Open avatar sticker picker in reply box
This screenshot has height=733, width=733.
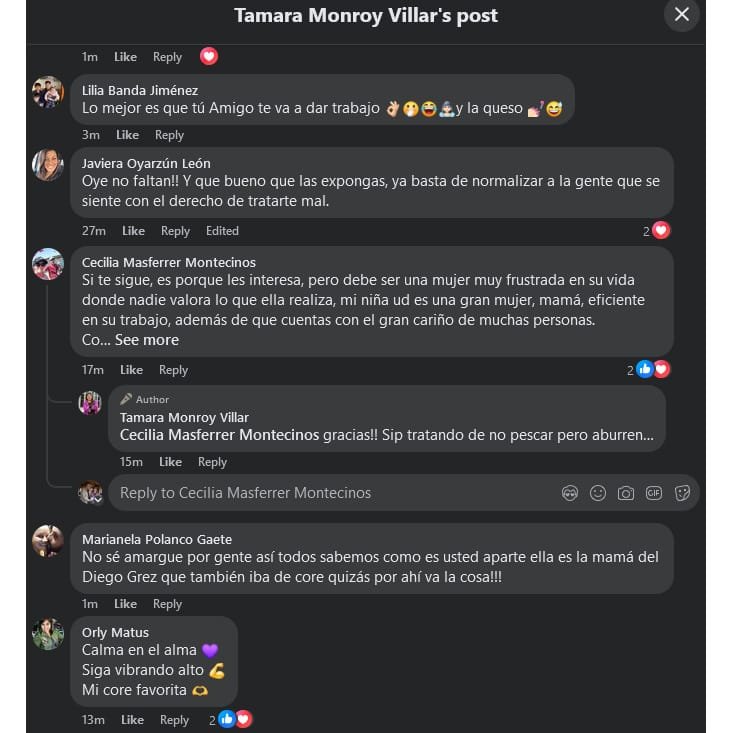[570, 493]
